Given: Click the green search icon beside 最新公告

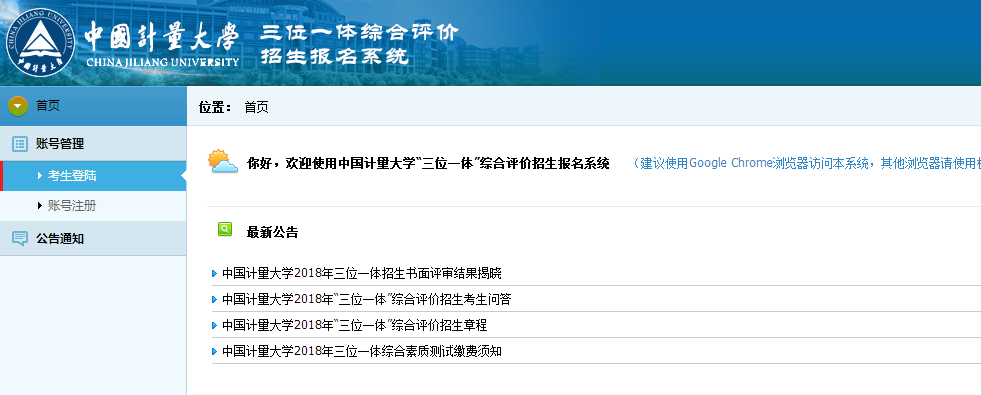Looking at the screenshot, I should [225, 229].
